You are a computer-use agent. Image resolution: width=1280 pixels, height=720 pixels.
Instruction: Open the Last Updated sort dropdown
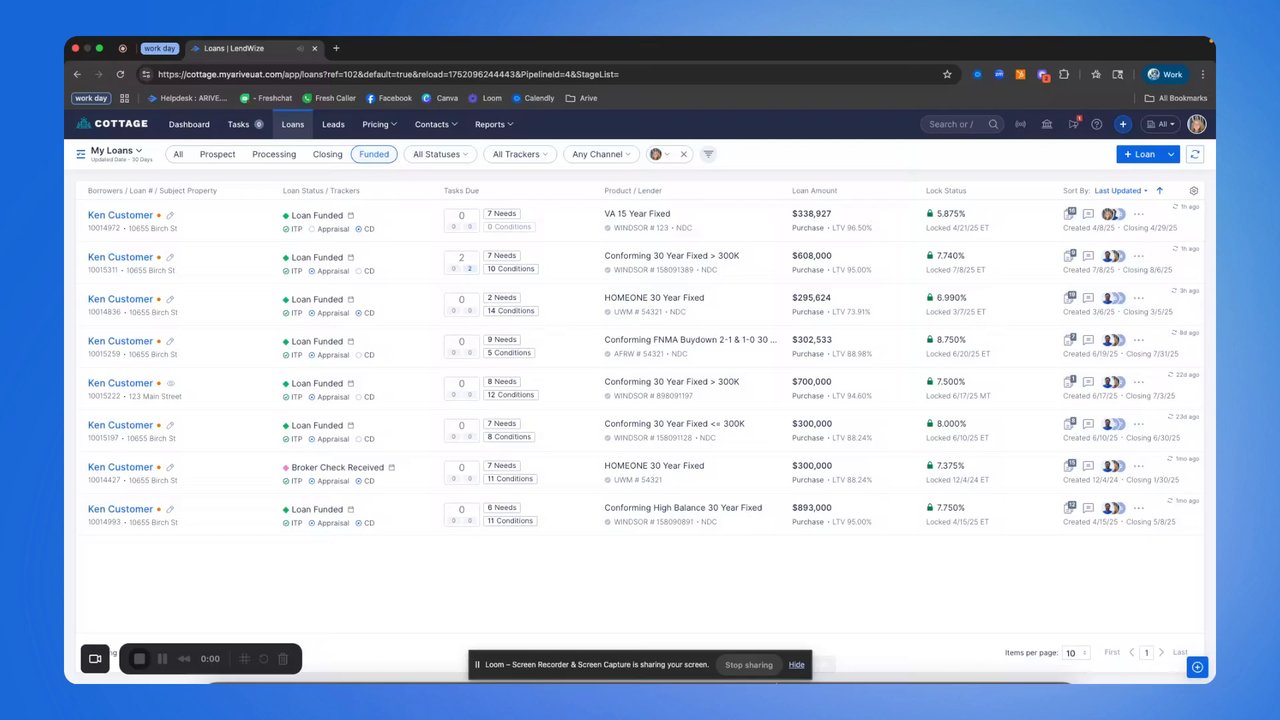[1121, 191]
